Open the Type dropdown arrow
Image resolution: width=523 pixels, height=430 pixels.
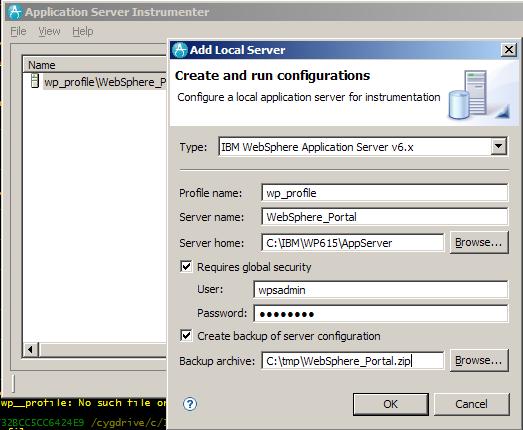[499, 146]
